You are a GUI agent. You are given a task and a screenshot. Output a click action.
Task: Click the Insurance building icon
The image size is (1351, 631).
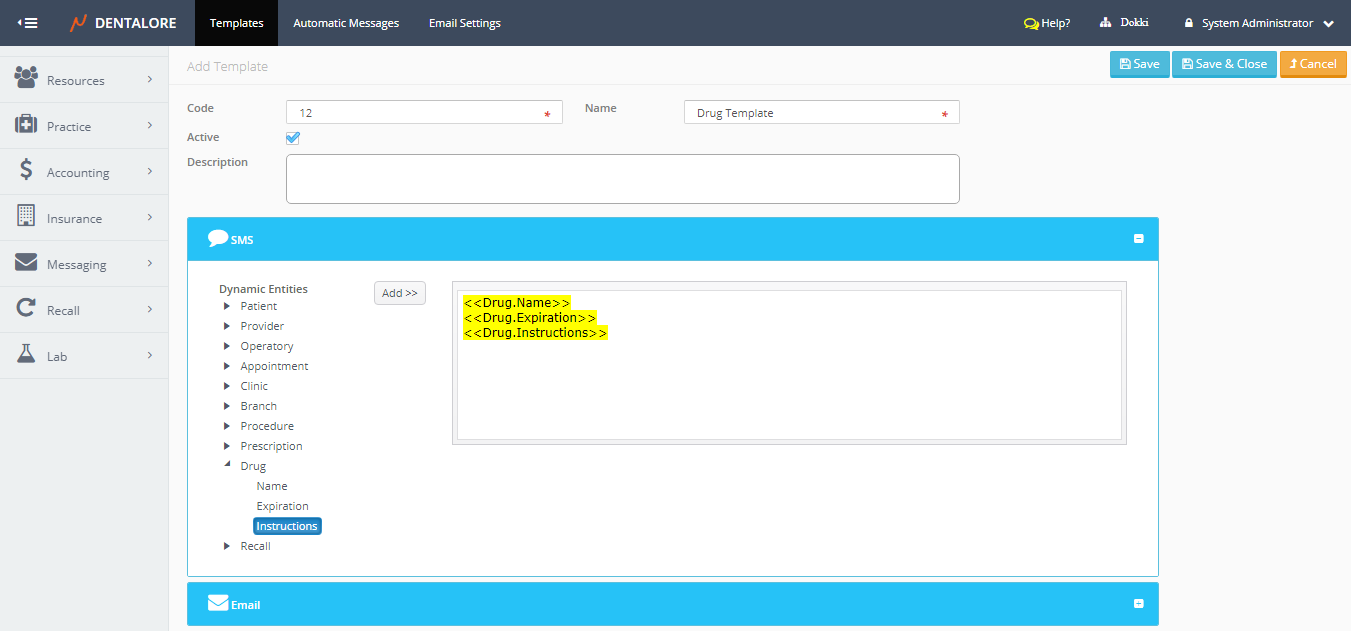click(26, 217)
